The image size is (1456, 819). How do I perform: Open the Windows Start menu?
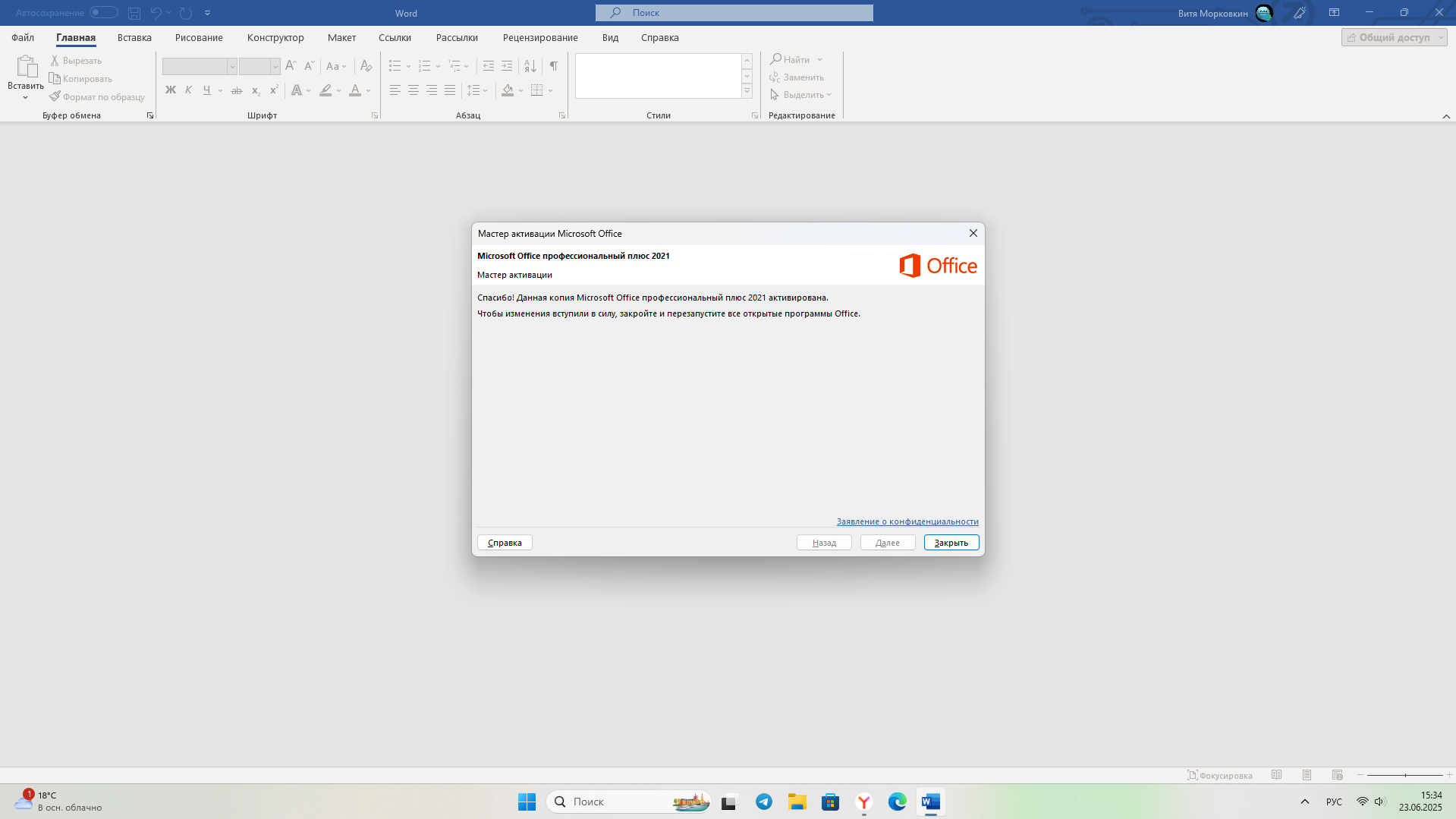tap(527, 802)
